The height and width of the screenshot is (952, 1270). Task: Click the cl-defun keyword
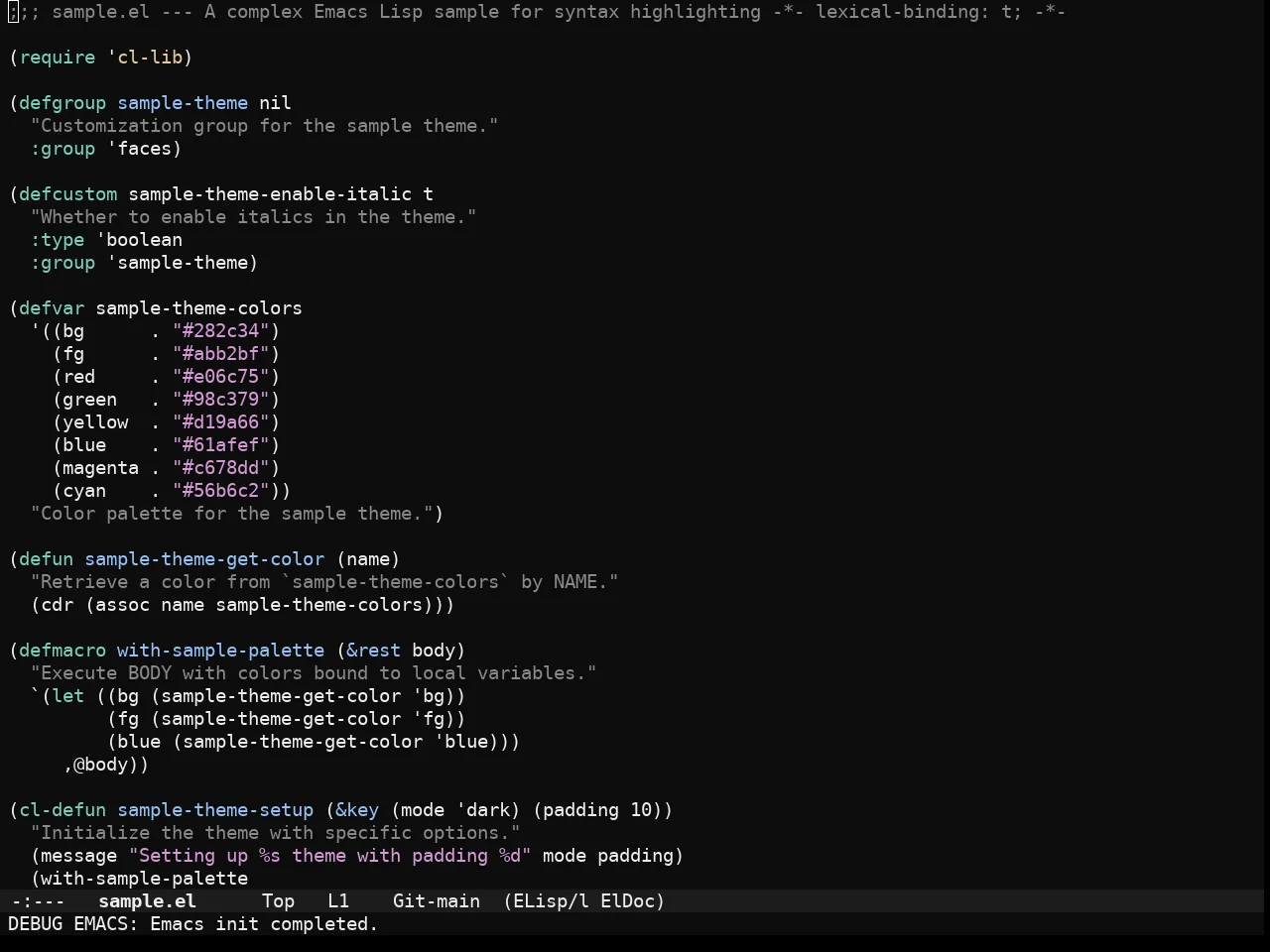coord(63,810)
